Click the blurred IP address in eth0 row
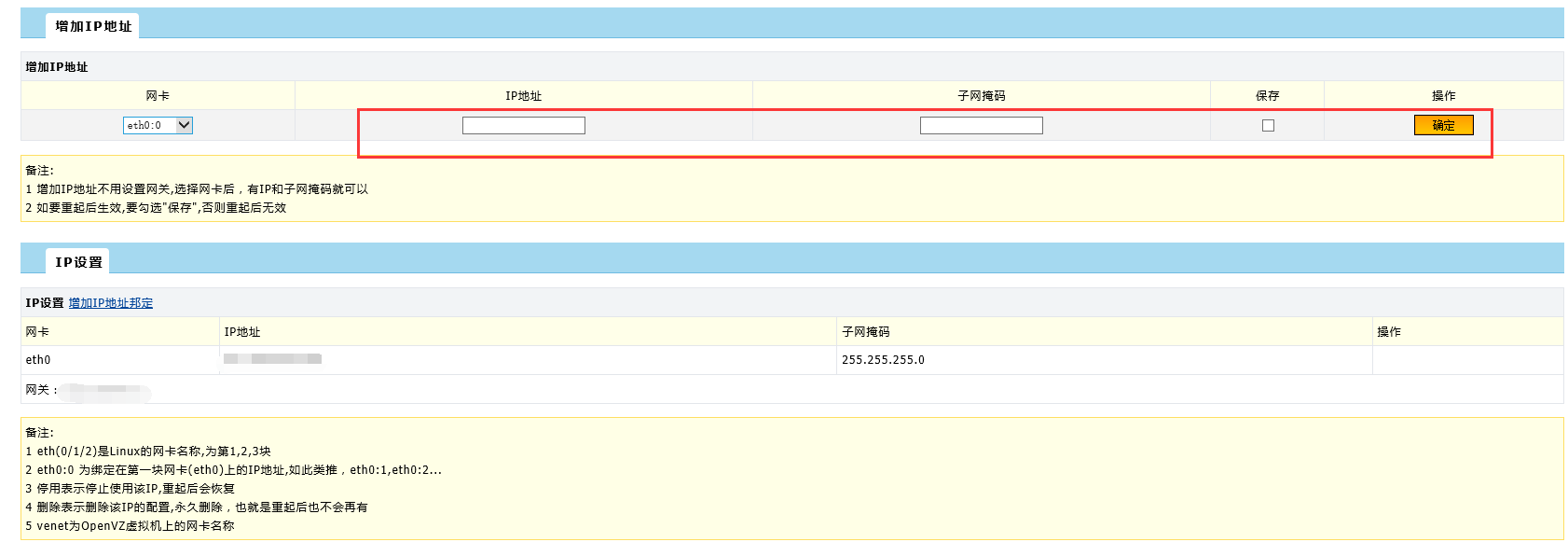This screenshot has width=1568, height=542. point(272,359)
